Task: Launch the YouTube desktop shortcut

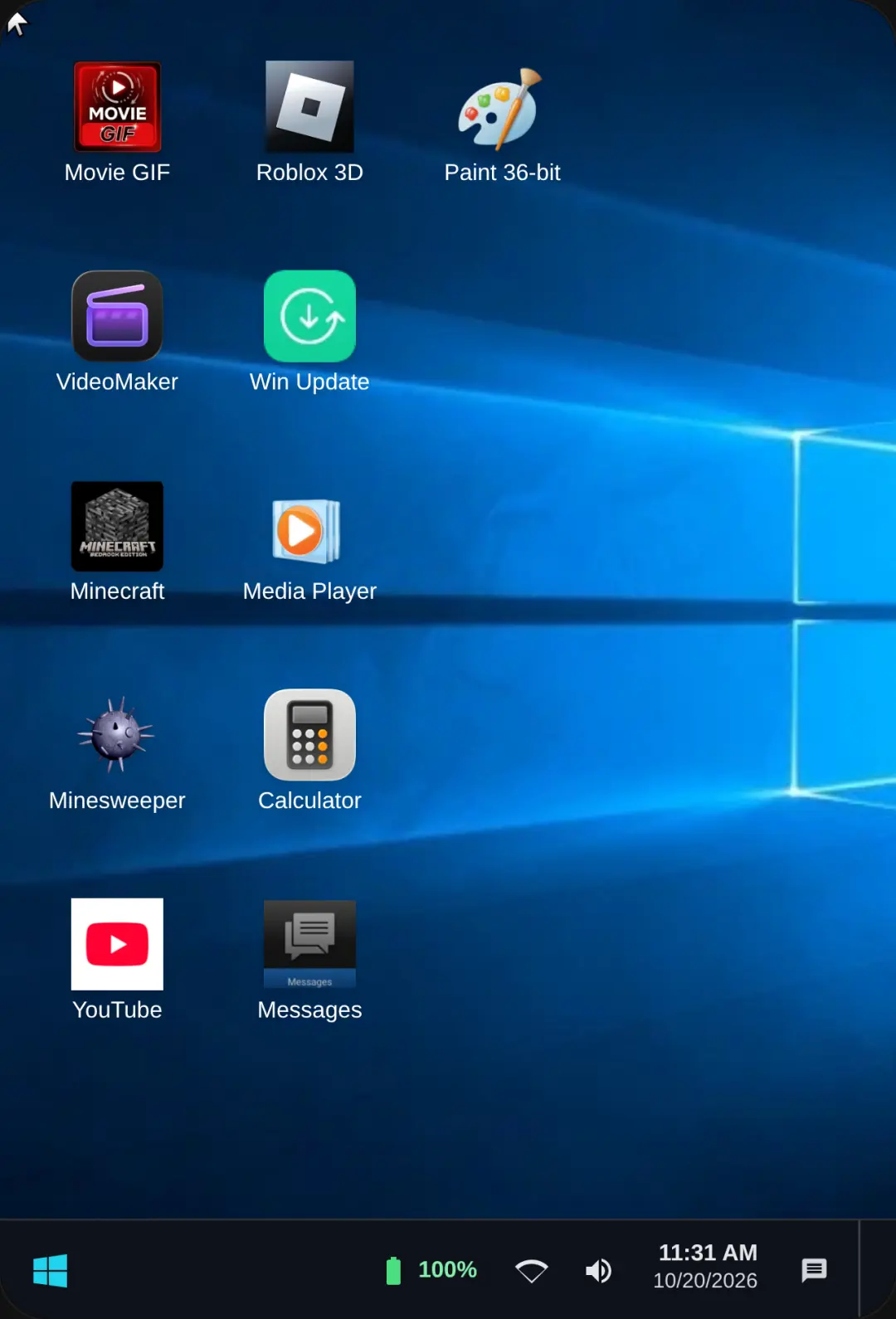Action: coord(117,944)
